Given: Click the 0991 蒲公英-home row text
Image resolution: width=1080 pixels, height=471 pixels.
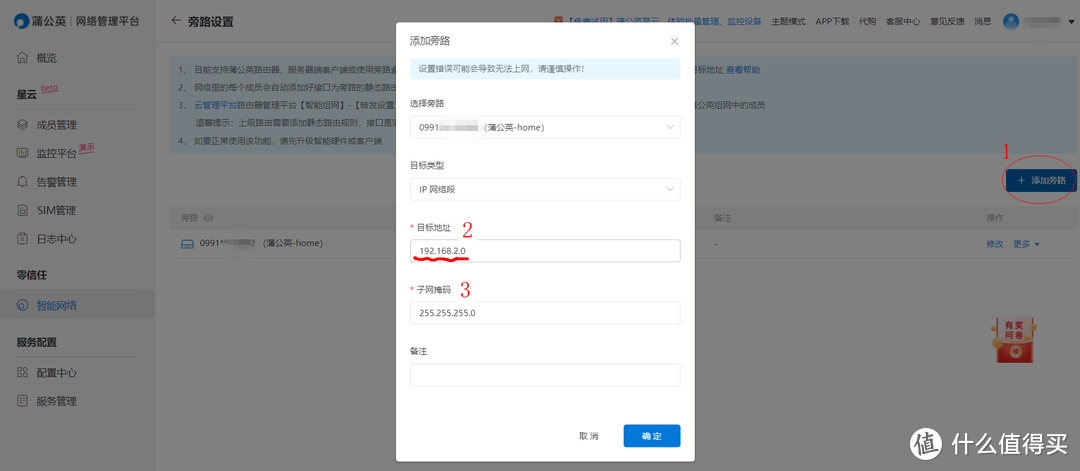Looking at the screenshot, I should tap(261, 244).
